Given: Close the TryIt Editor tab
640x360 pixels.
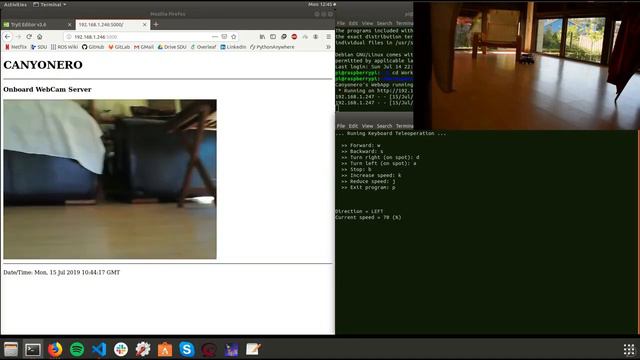Looking at the screenshot, I should click(x=69, y=24).
